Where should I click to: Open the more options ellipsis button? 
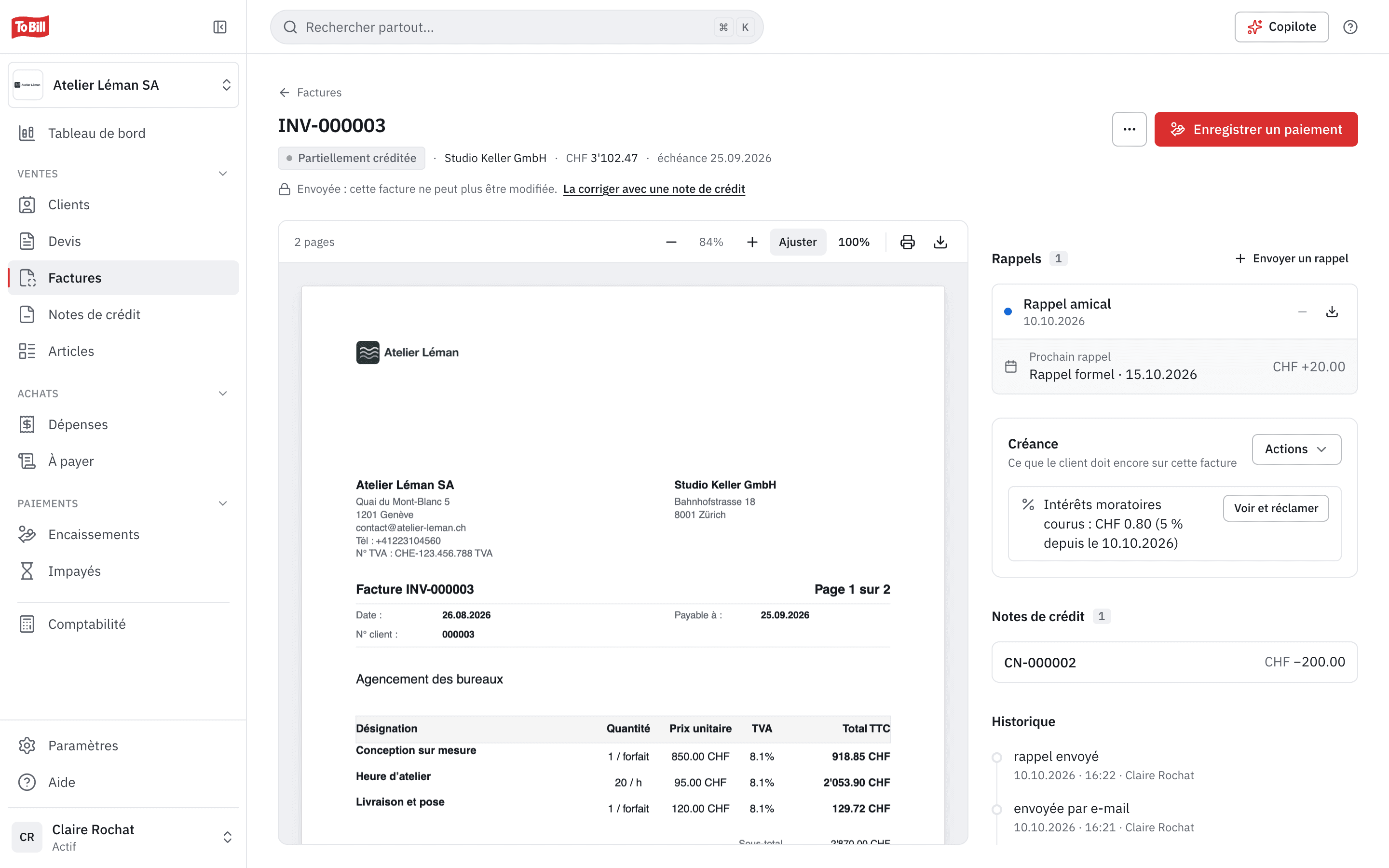tap(1129, 129)
